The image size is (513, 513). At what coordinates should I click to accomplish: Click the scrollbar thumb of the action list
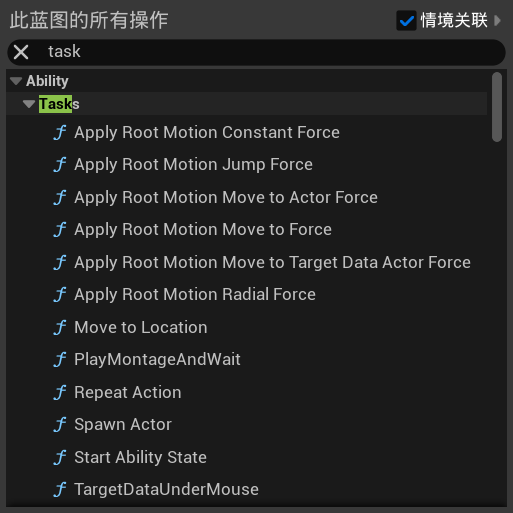click(497, 107)
